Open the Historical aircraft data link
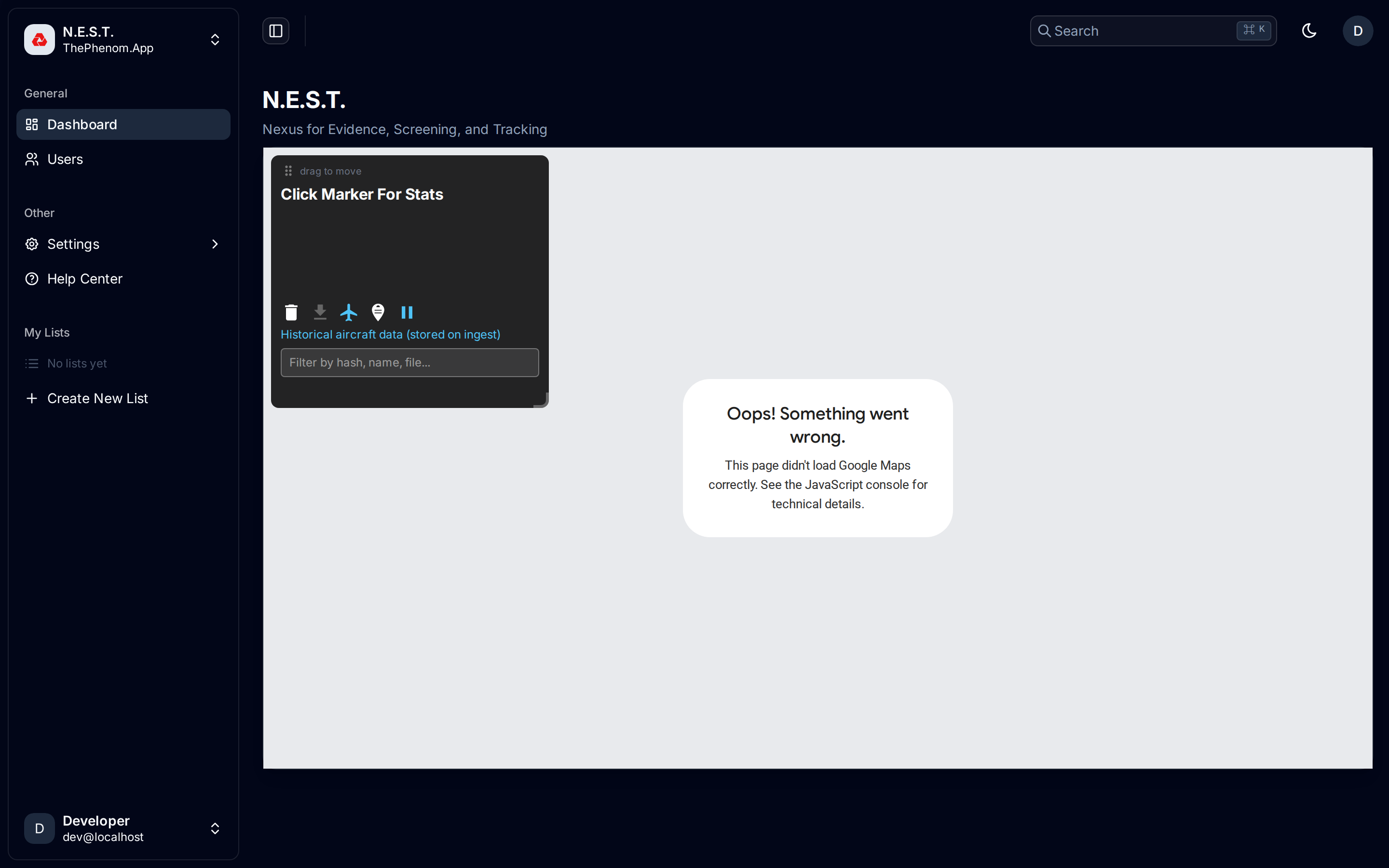 (x=390, y=334)
